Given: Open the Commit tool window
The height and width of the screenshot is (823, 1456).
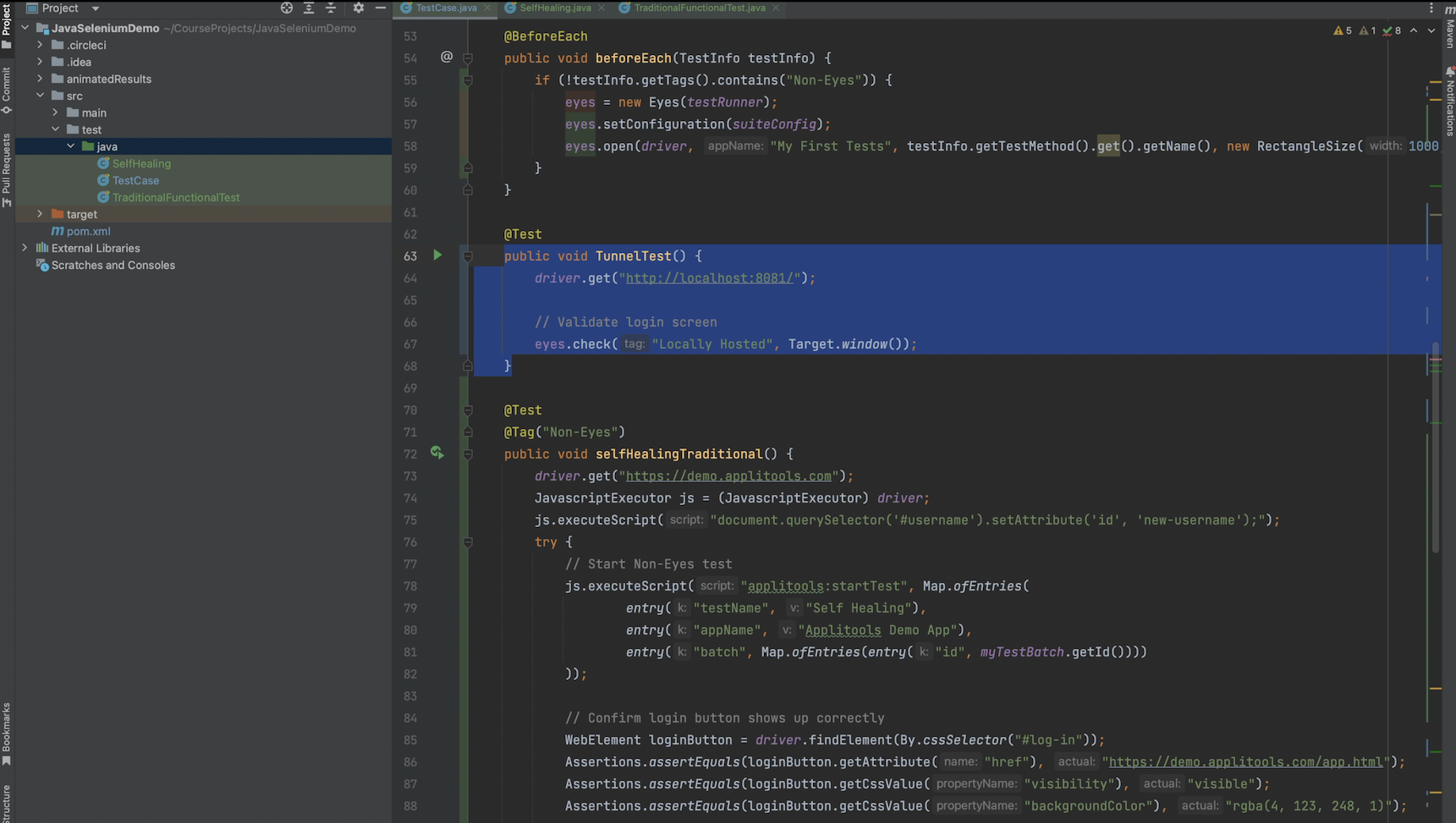Looking at the screenshot, I should pos(7,90).
